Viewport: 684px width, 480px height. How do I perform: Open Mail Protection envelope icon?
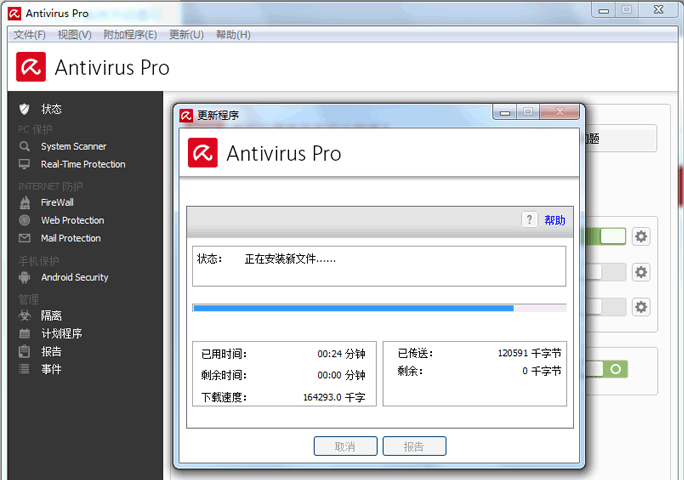(x=24, y=238)
